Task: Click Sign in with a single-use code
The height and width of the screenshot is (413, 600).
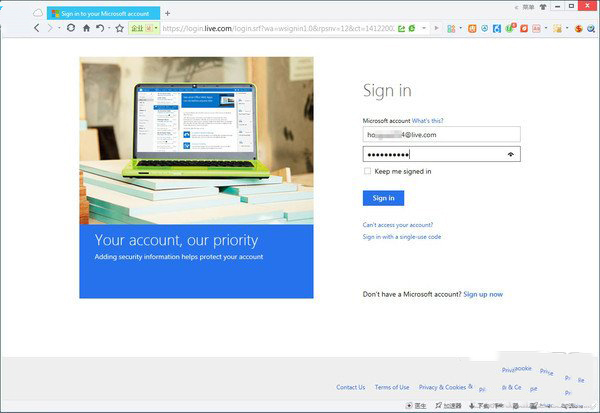Action: [x=402, y=237]
